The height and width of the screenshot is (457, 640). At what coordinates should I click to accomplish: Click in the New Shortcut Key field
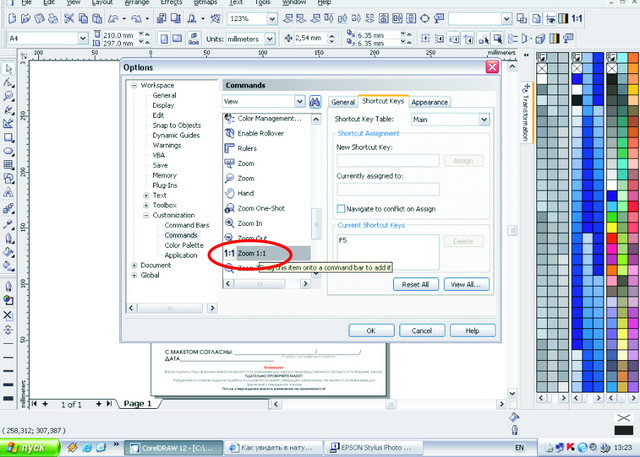(x=388, y=161)
